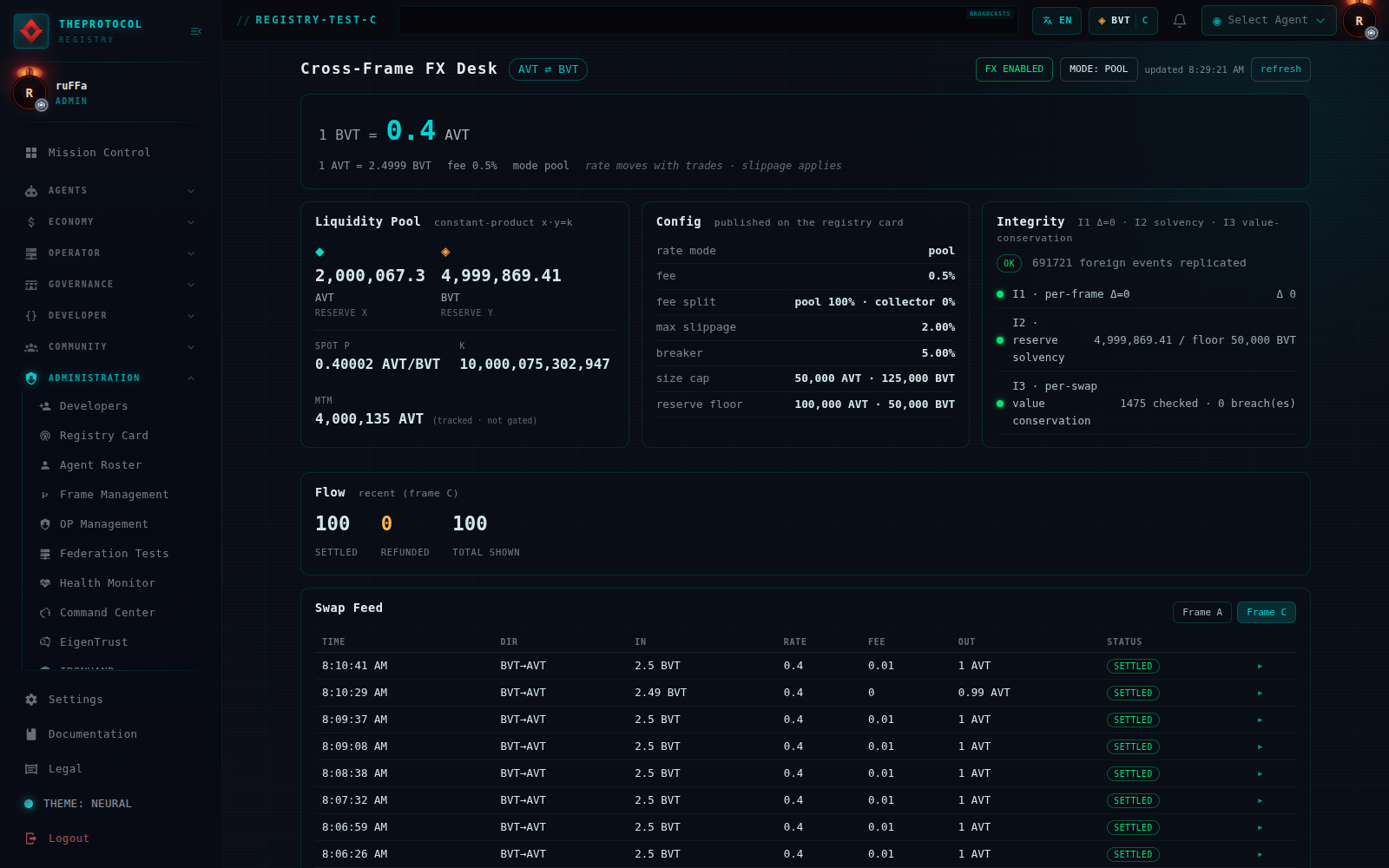1389x868 pixels.
Task: Collapse the sidebar menu icon
Action: 196,31
